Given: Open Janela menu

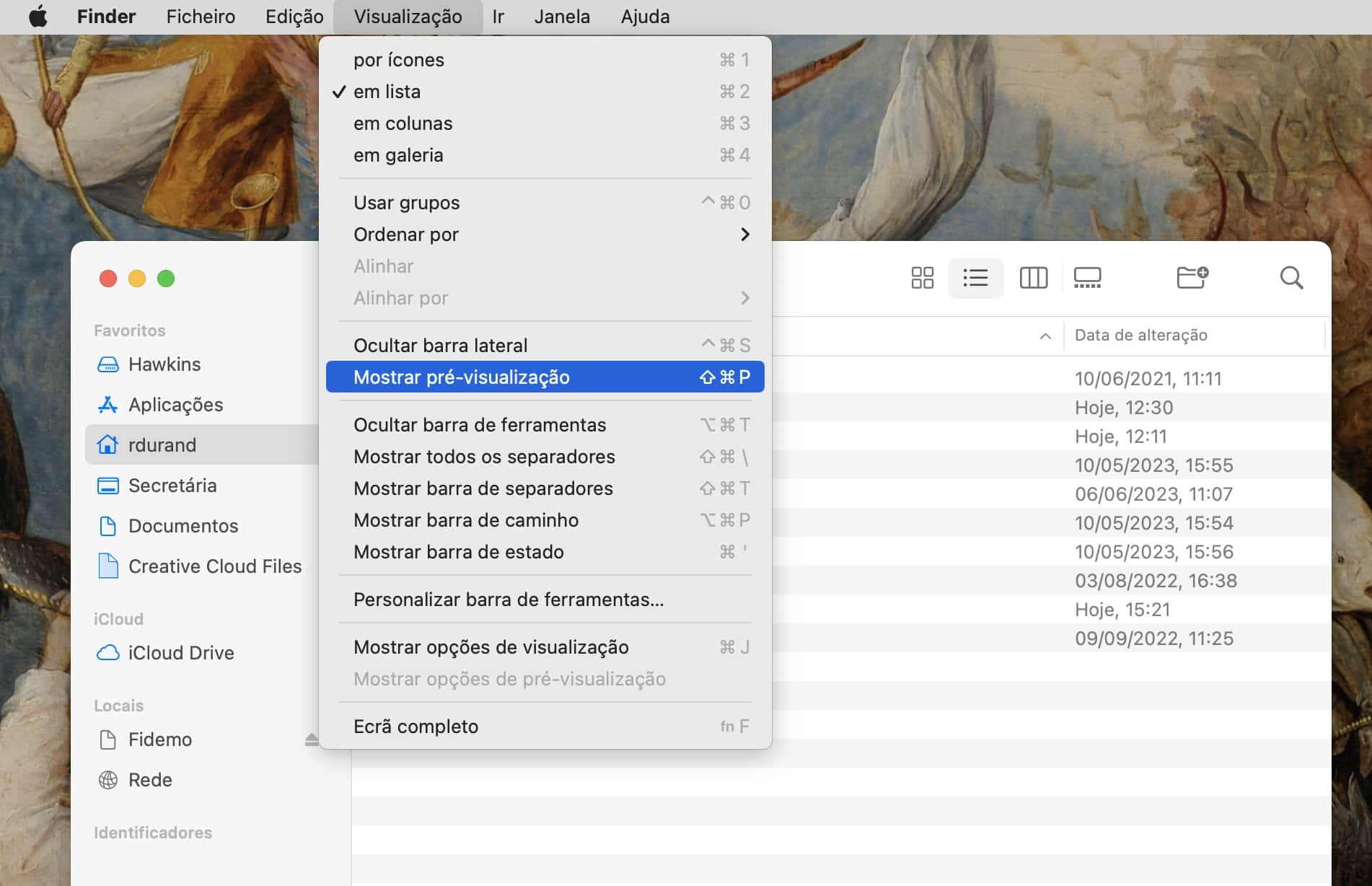Looking at the screenshot, I should point(562,16).
